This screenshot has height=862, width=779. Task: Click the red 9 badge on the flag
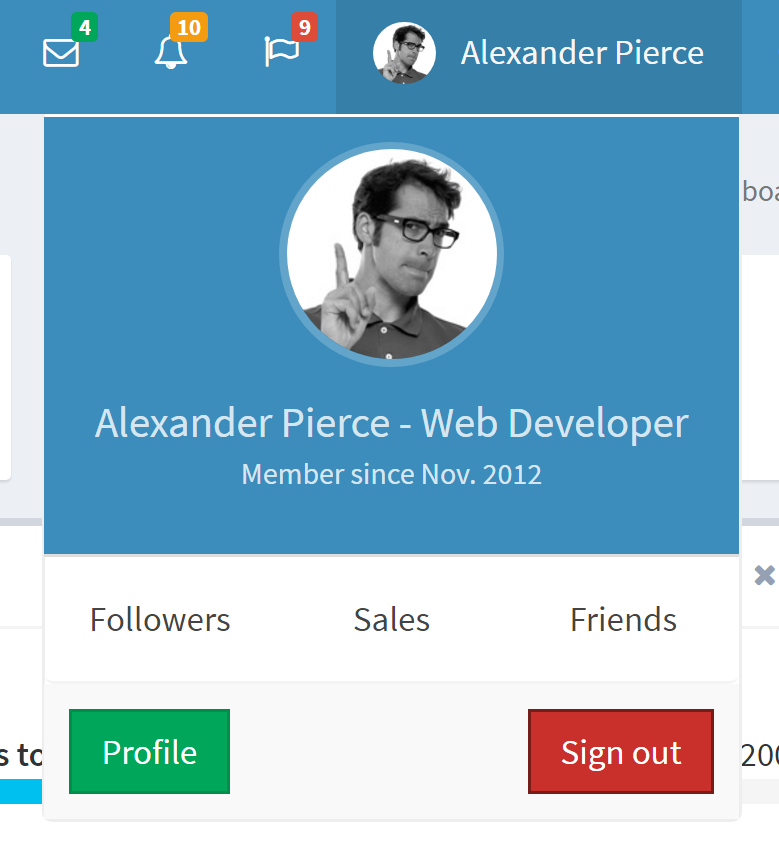303,28
